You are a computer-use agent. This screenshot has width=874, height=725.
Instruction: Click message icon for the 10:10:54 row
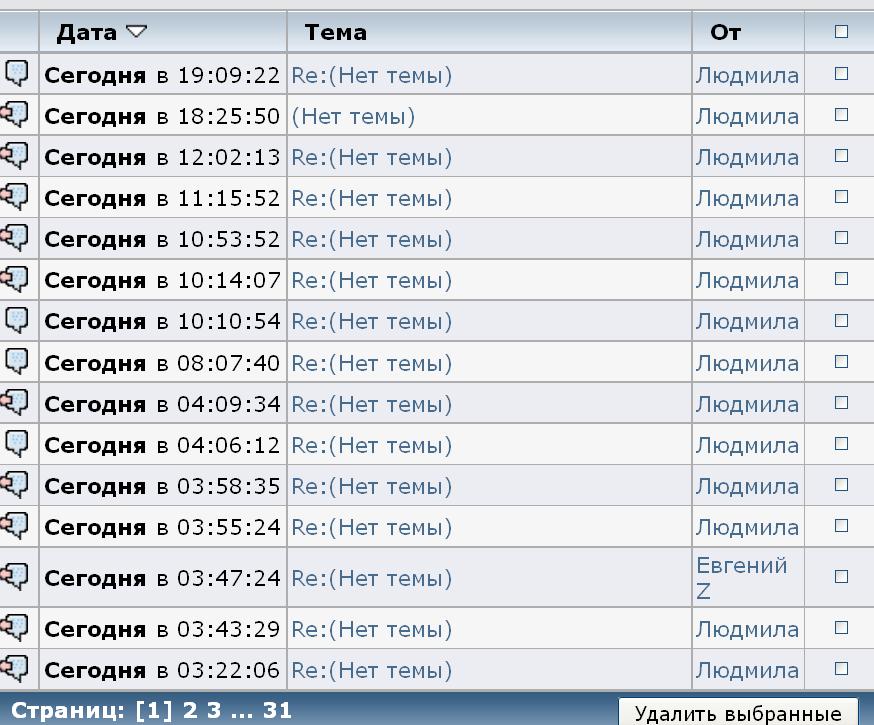tap(17, 320)
